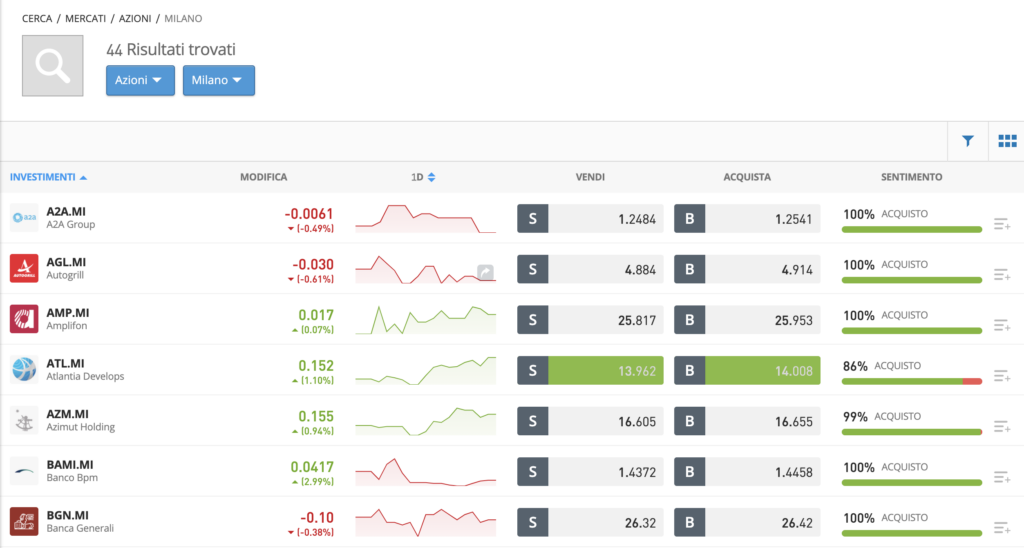This screenshot has width=1024, height=548.
Task: Add AZM.MI to watchlist
Action: point(1002,427)
